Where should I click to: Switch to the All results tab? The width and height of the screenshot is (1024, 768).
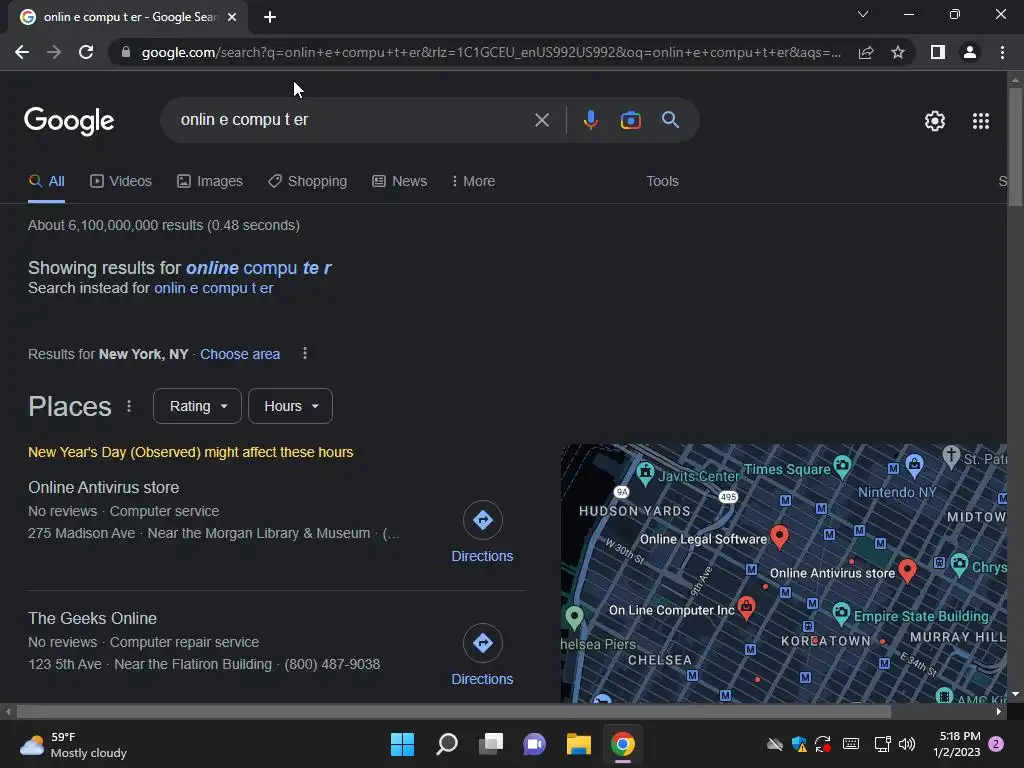click(x=46, y=182)
